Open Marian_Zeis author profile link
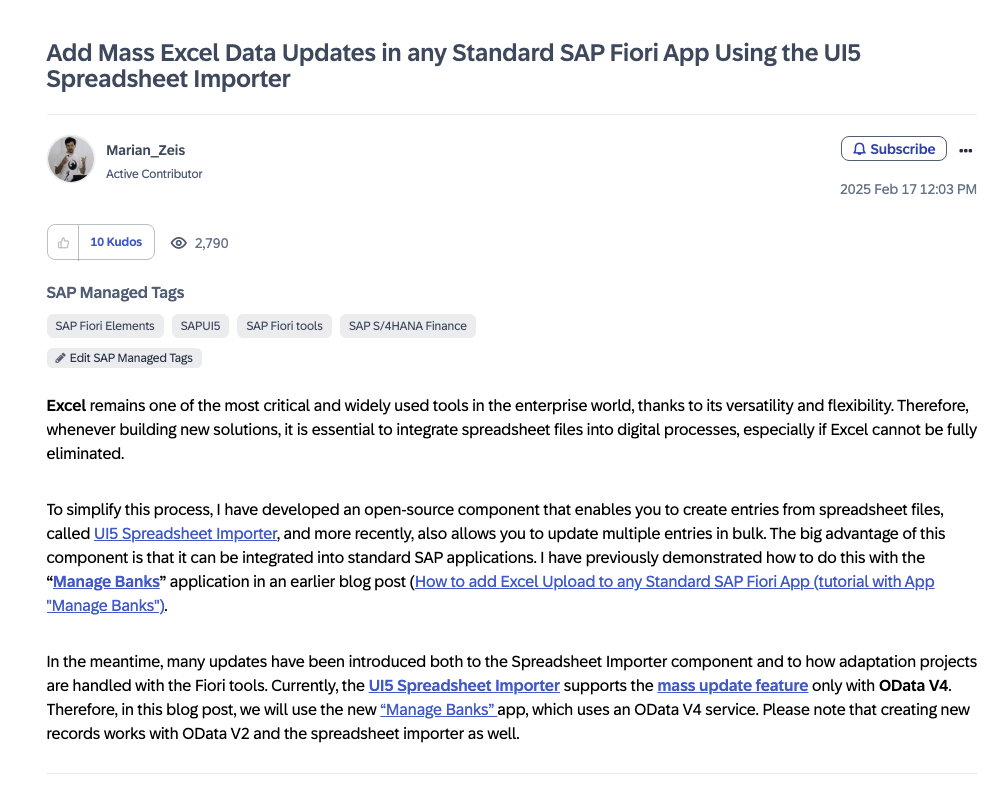This screenshot has height=789, width=997. (146, 150)
